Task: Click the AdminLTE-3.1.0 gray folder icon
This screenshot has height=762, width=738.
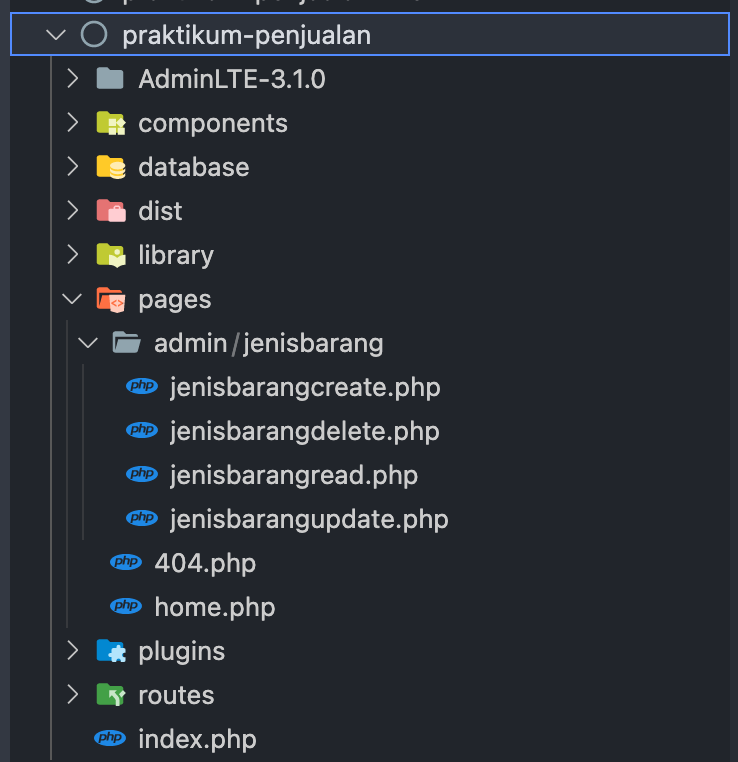Action: (110, 78)
